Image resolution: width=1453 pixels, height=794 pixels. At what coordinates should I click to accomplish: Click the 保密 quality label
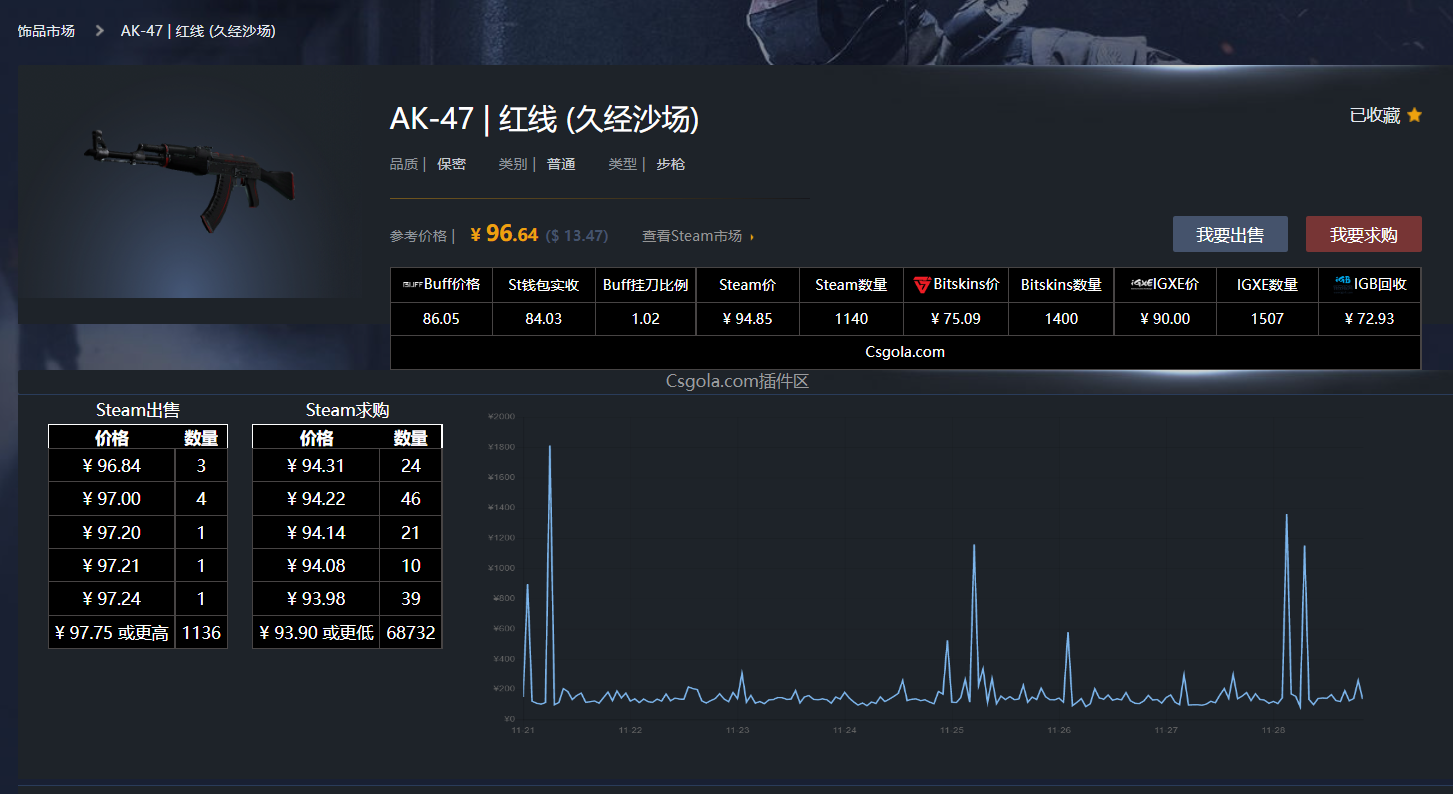click(451, 164)
